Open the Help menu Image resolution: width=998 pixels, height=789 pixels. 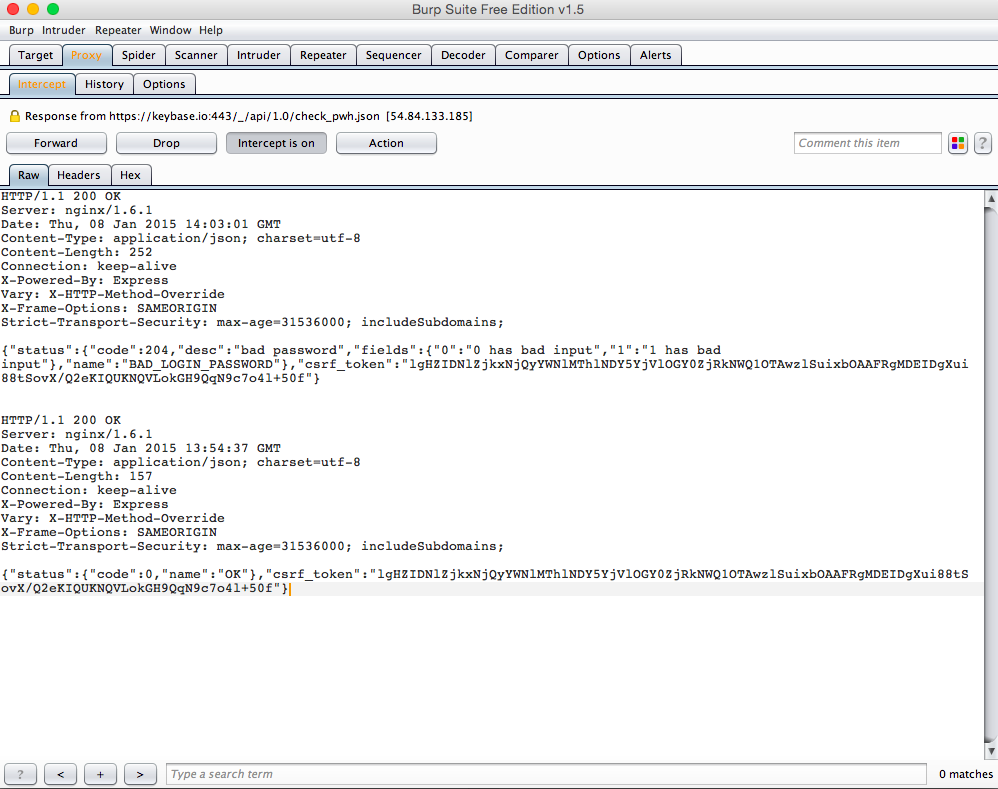point(211,30)
